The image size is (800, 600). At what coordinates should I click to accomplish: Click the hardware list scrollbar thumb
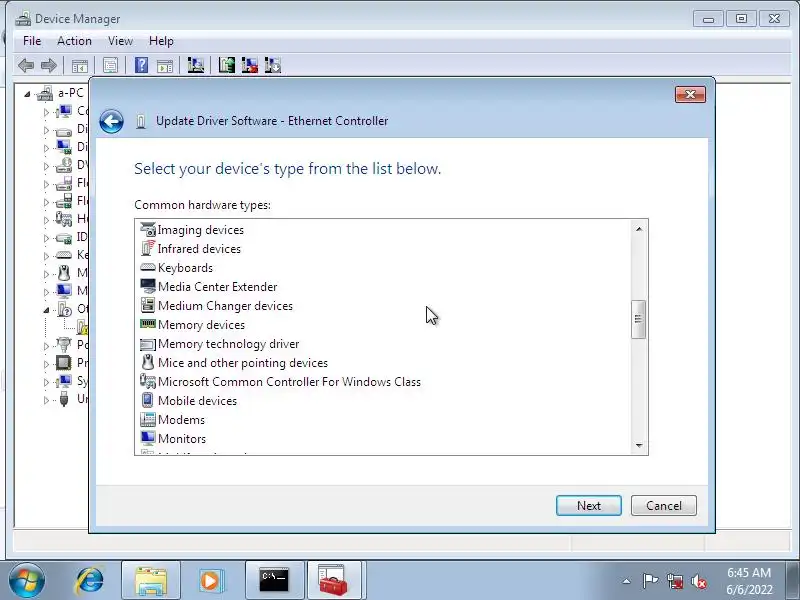(x=639, y=319)
